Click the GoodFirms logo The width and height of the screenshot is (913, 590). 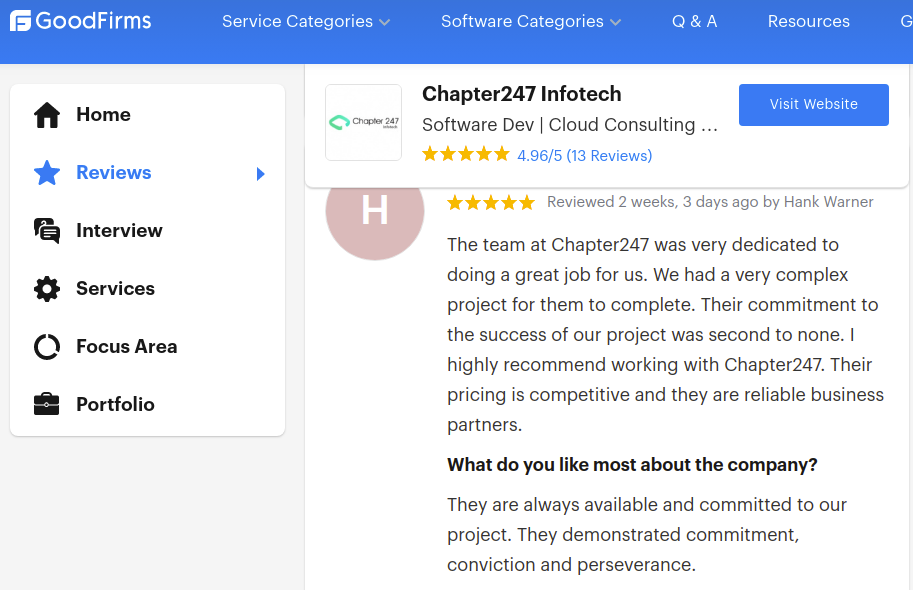80,20
